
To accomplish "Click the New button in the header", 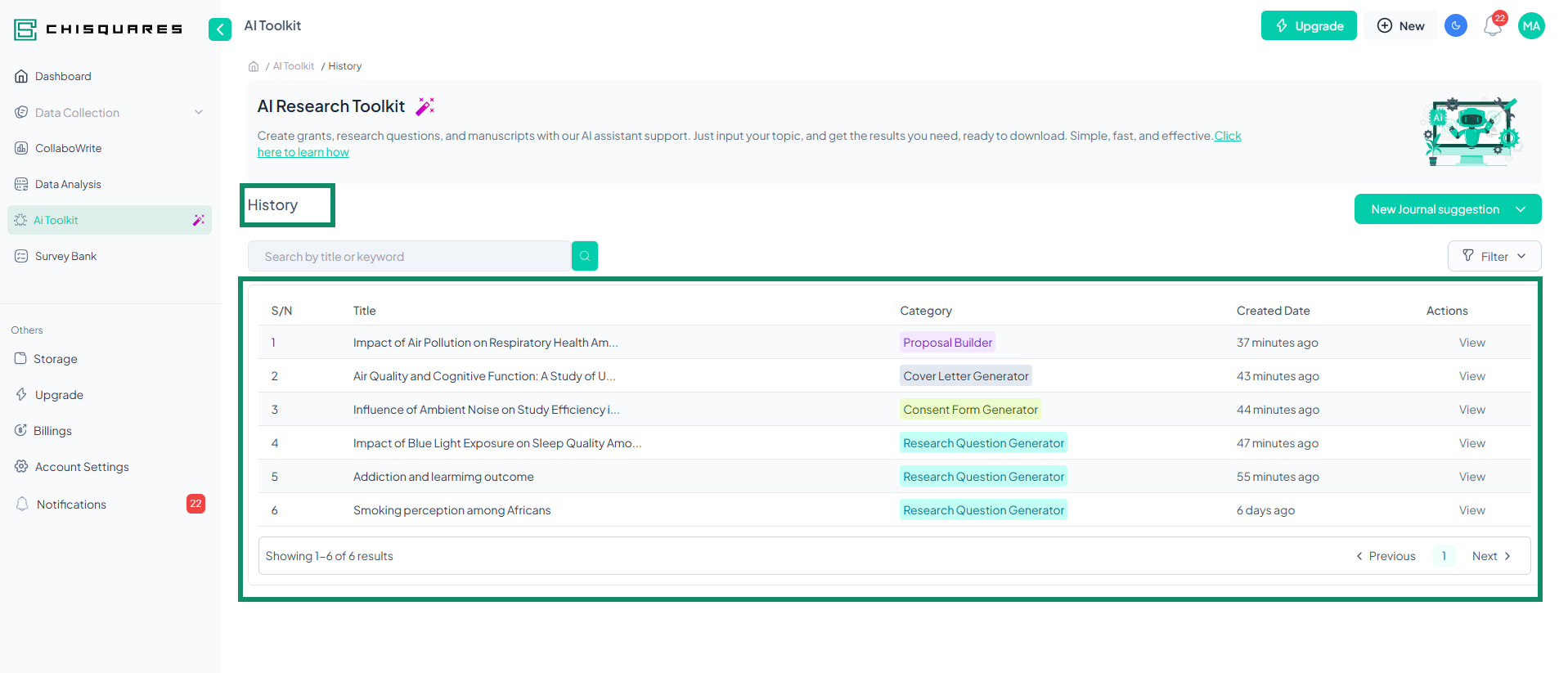I will click(x=1400, y=26).
